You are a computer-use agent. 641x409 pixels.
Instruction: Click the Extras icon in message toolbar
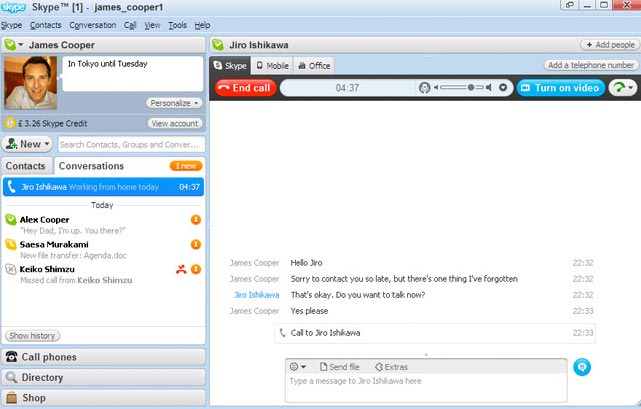click(379, 367)
